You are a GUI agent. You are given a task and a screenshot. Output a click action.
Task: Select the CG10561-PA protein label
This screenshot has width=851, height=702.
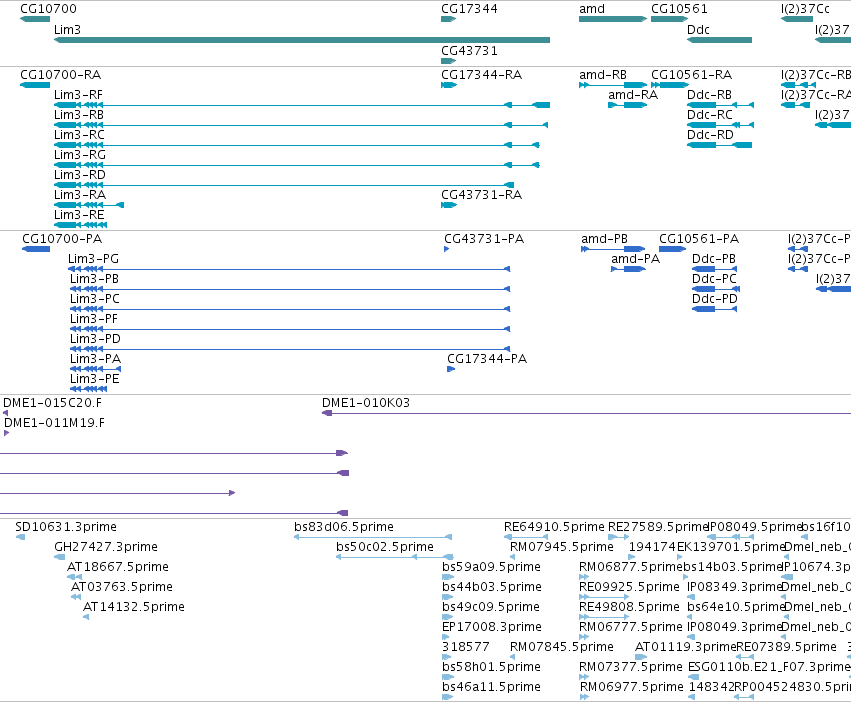699,238
